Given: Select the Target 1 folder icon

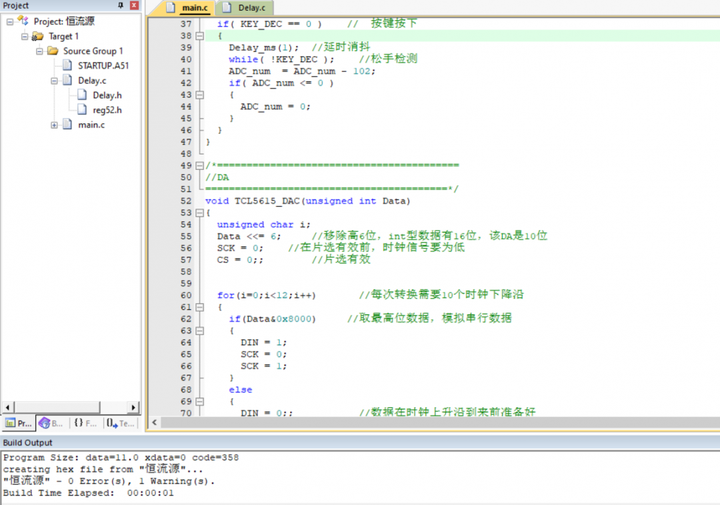Looking at the screenshot, I should click(x=38, y=36).
